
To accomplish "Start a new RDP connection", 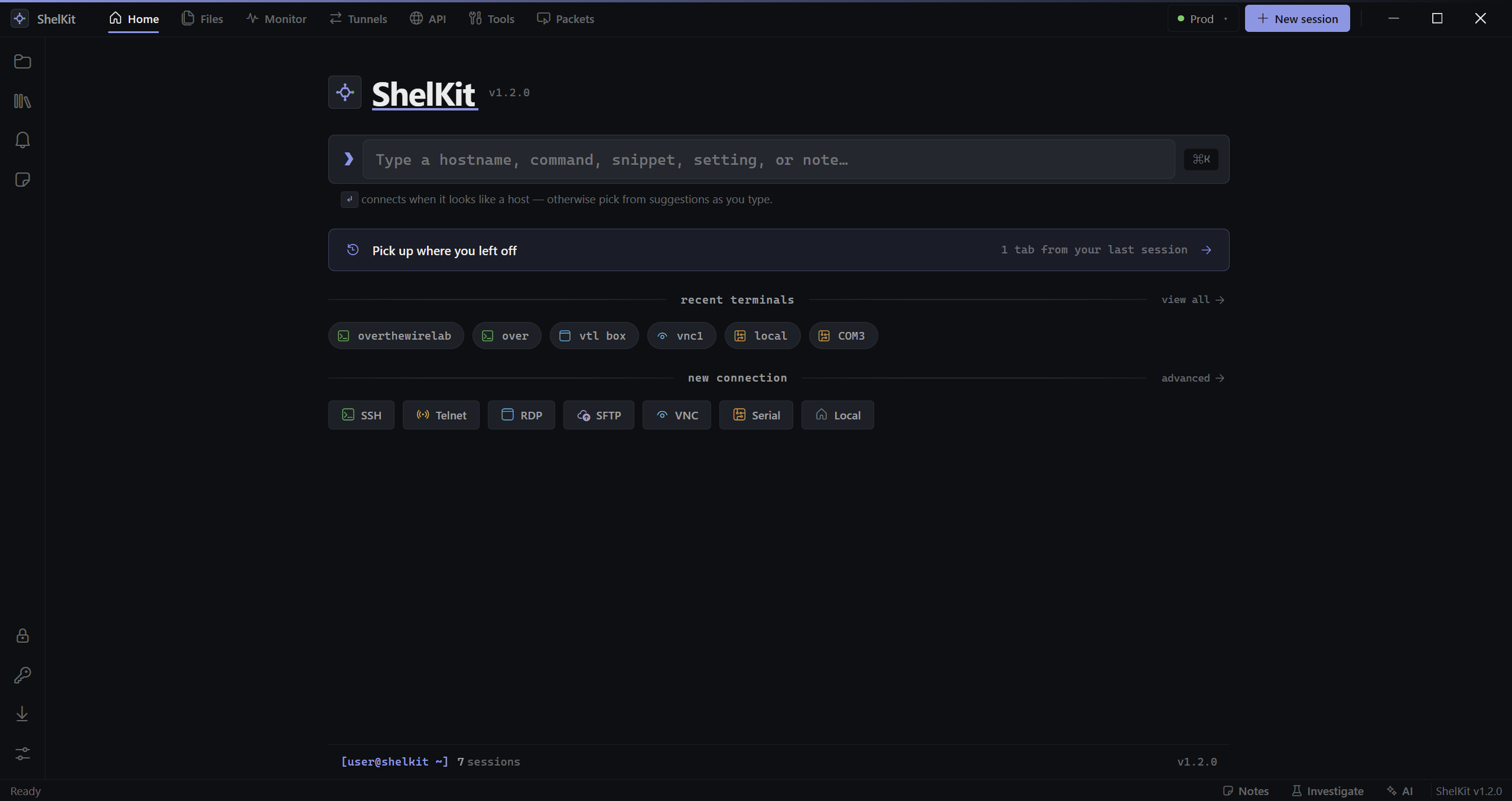I will tap(521, 415).
